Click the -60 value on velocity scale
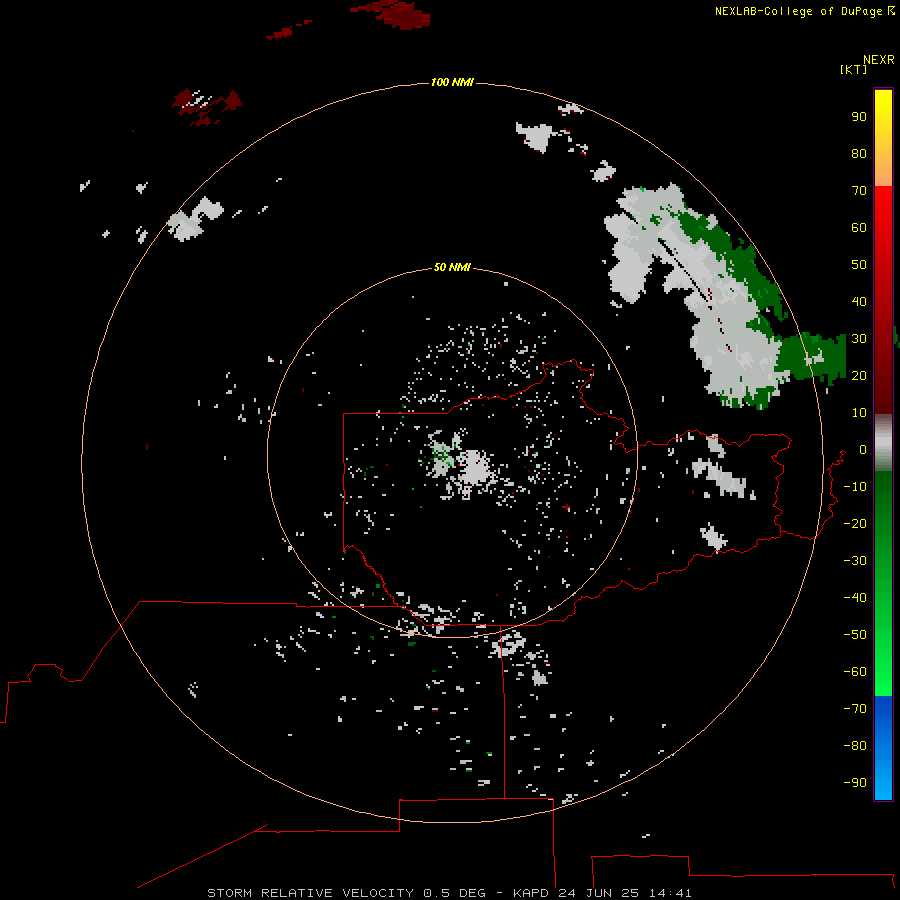 (x=855, y=672)
